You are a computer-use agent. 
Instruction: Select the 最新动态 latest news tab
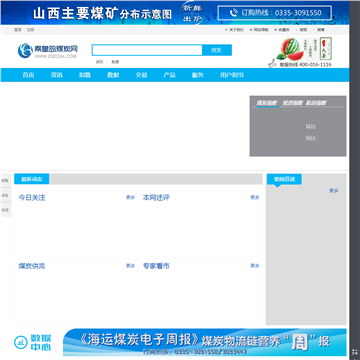click(x=32, y=179)
